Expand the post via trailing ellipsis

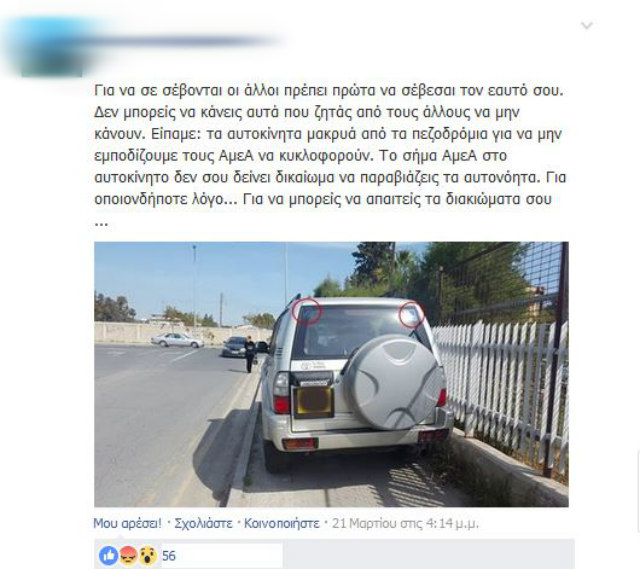point(101,223)
